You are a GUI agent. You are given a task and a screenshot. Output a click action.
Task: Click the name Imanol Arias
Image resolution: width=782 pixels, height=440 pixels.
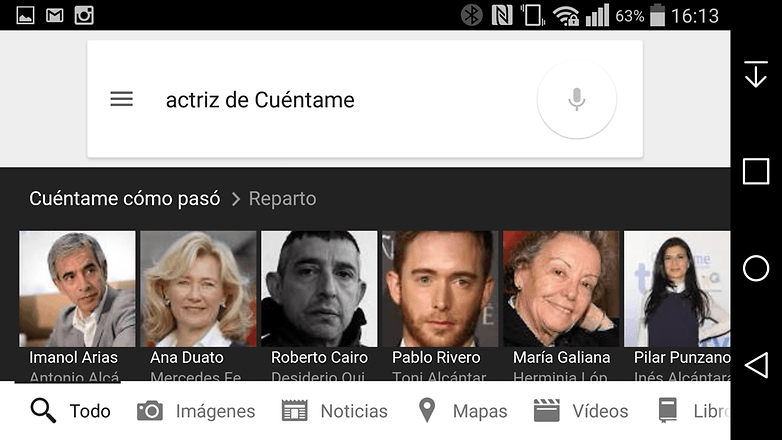point(73,357)
